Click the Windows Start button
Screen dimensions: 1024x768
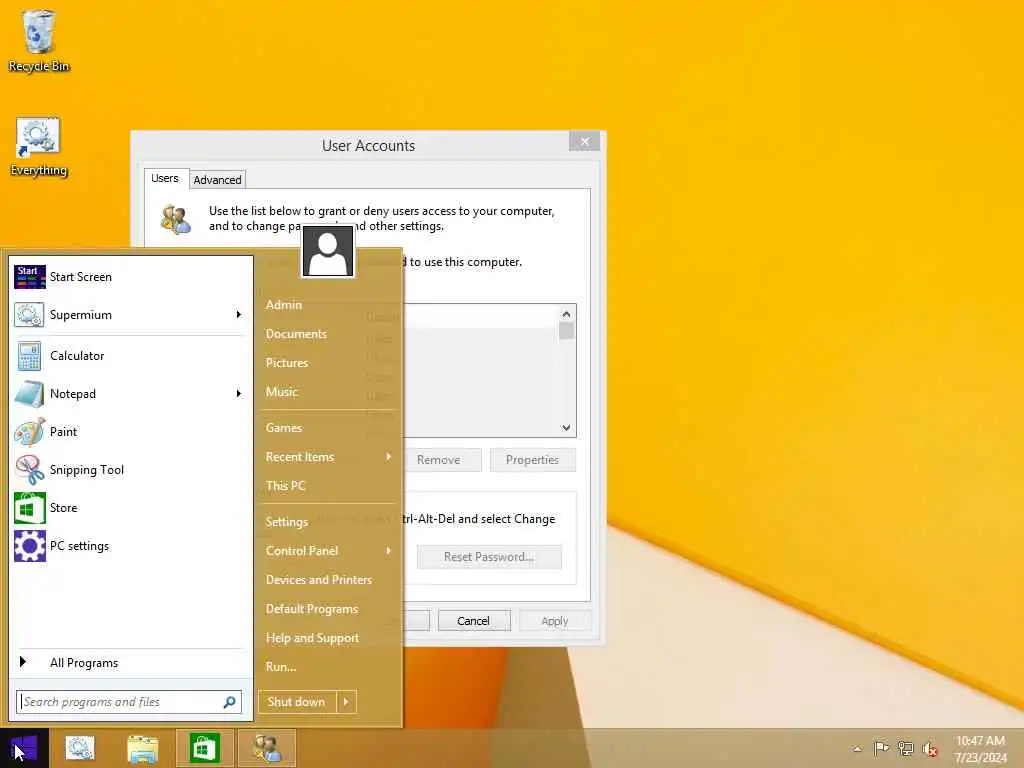click(24, 748)
